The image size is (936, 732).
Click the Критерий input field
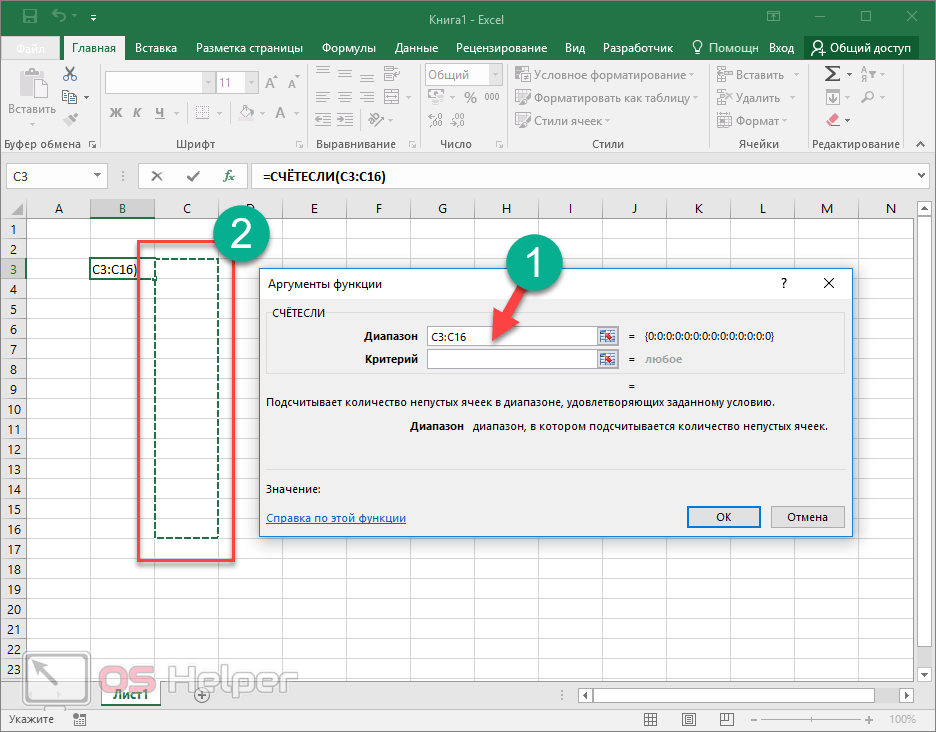pyautogui.click(x=510, y=359)
